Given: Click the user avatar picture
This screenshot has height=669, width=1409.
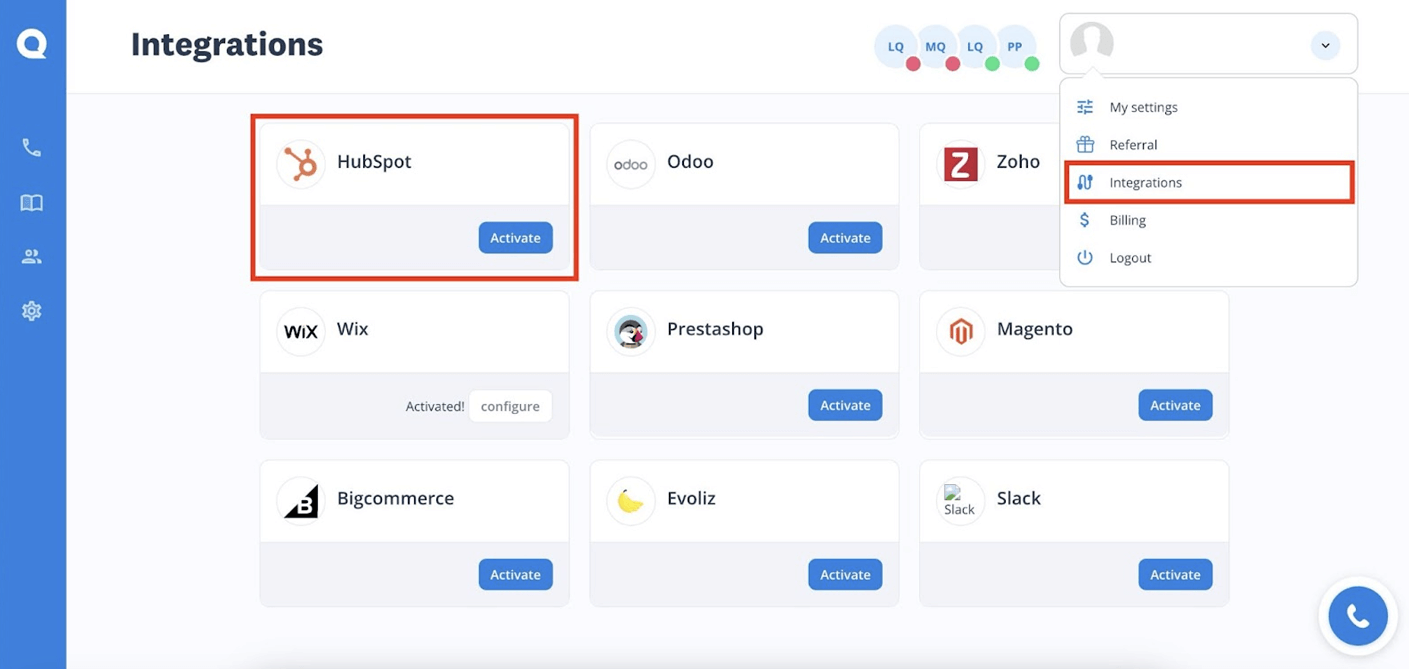Looking at the screenshot, I should click(1091, 44).
